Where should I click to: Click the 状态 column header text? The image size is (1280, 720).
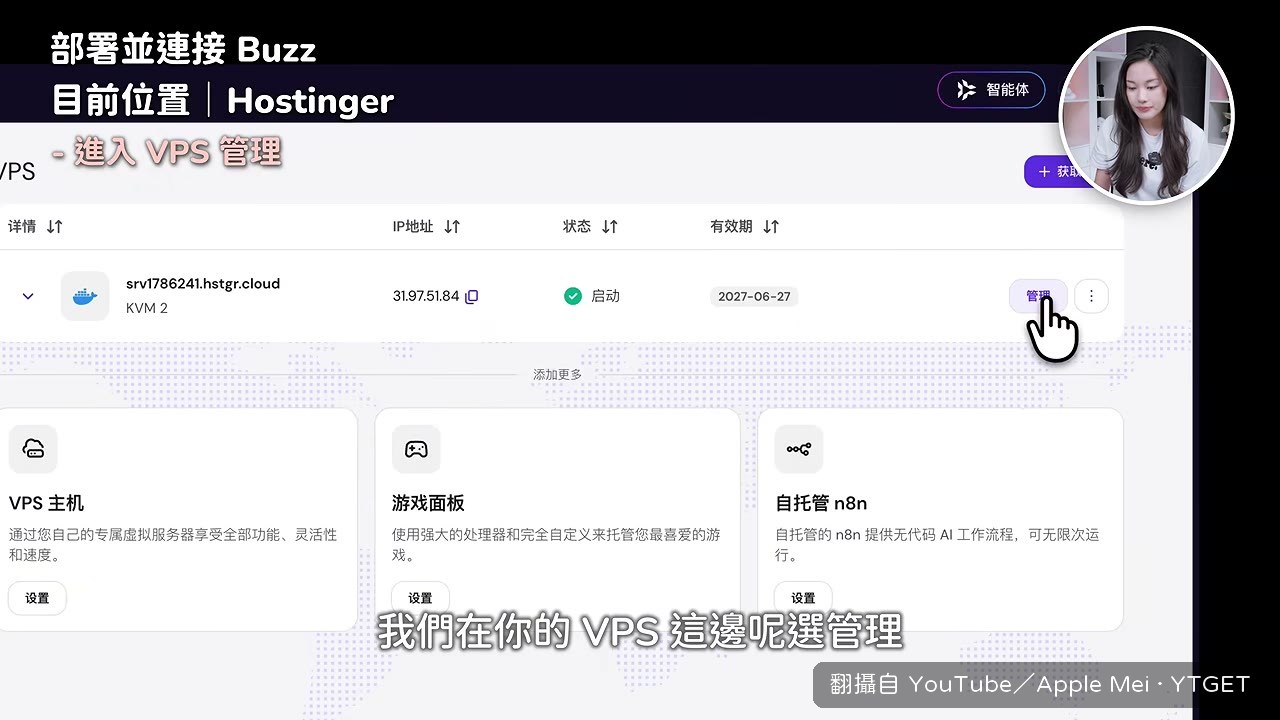coord(577,227)
